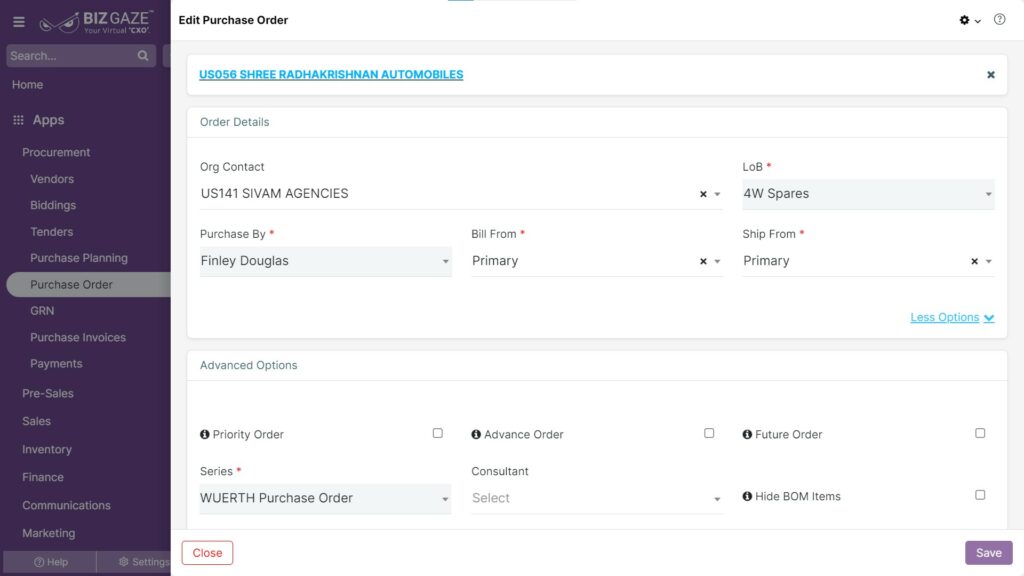Open Biddings in the sidebar
The height and width of the screenshot is (576, 1024).
coord(53,205)
